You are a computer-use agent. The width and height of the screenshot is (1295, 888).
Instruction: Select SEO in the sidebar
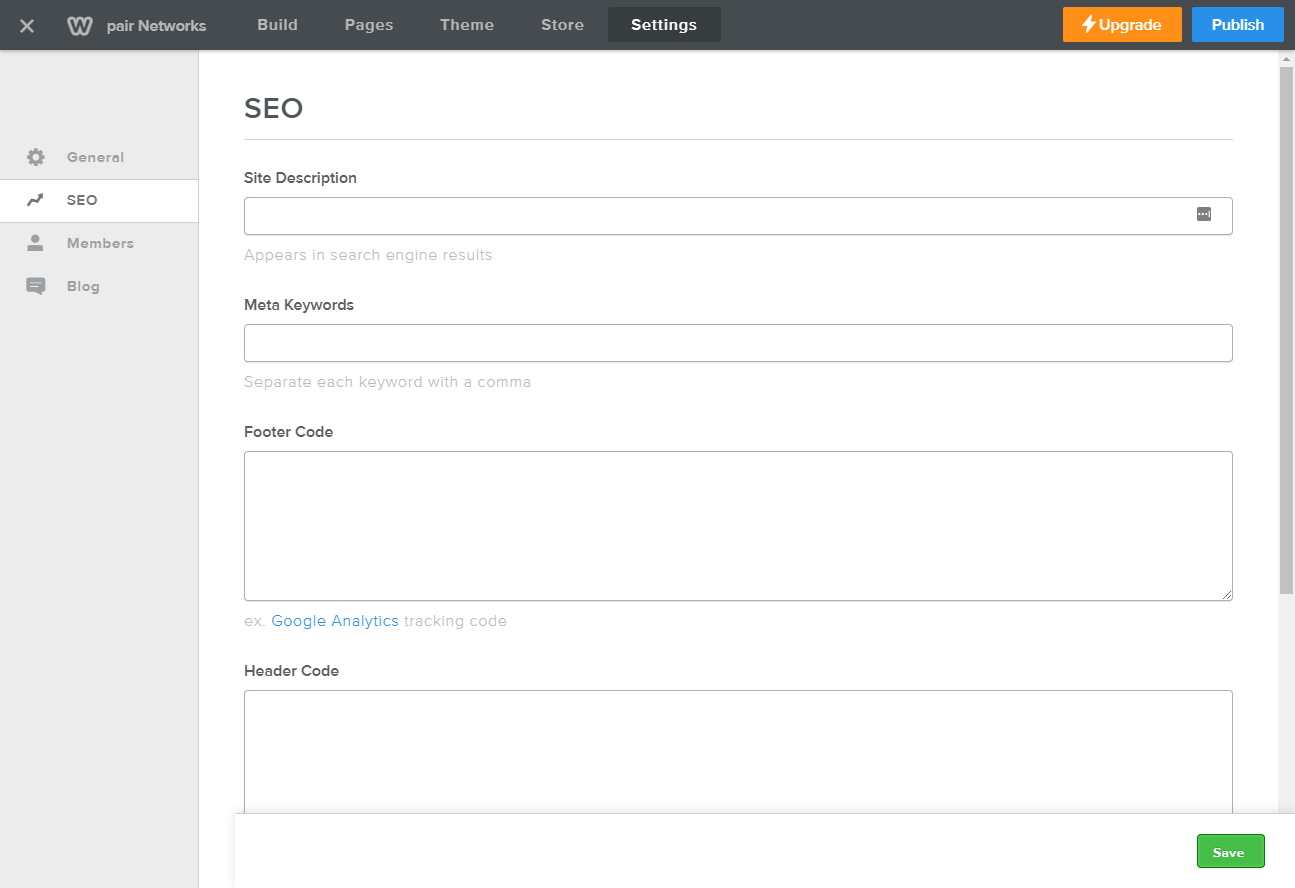[99, 200]
